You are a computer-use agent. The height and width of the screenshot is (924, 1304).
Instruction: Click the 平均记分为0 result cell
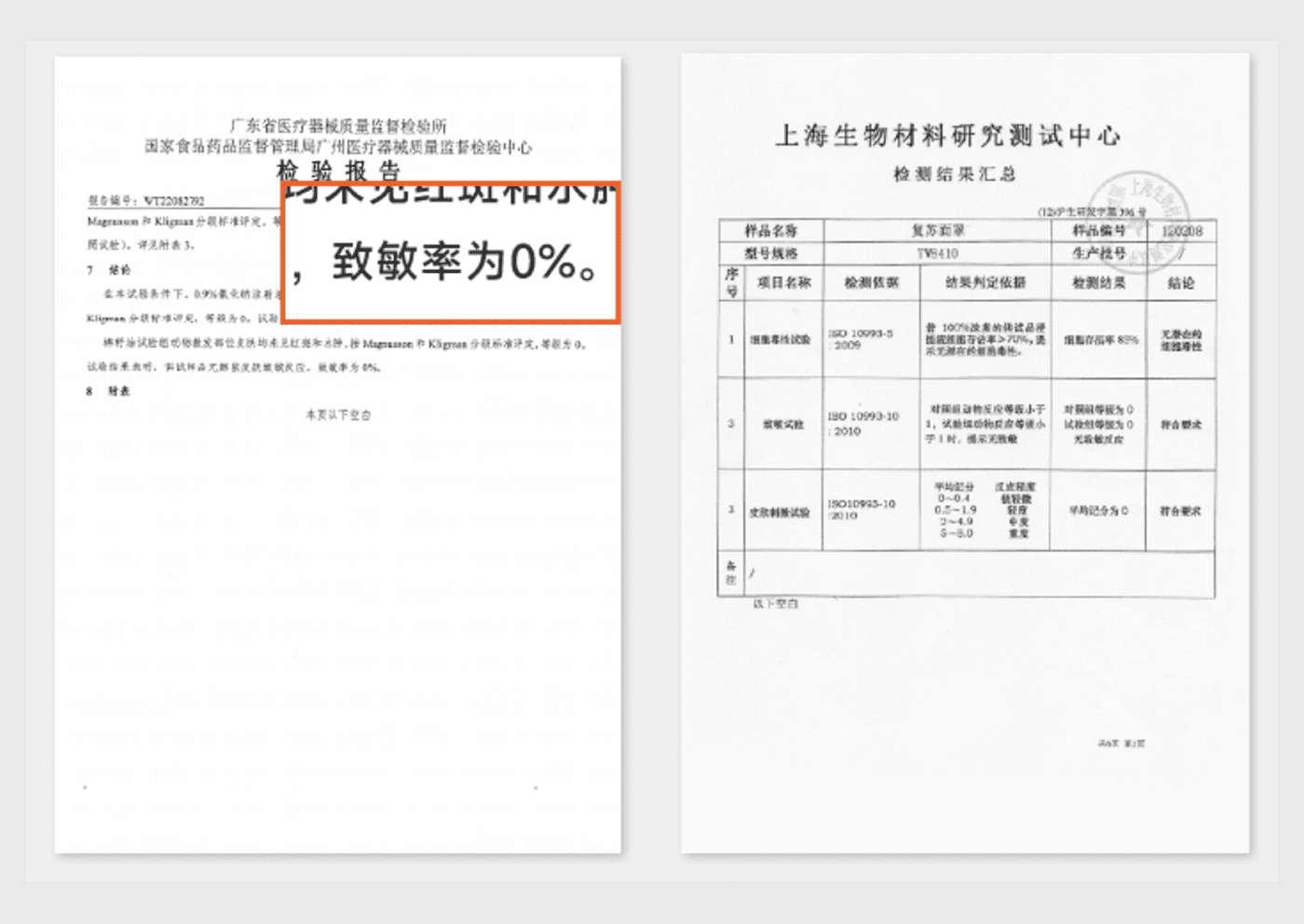1098,510
